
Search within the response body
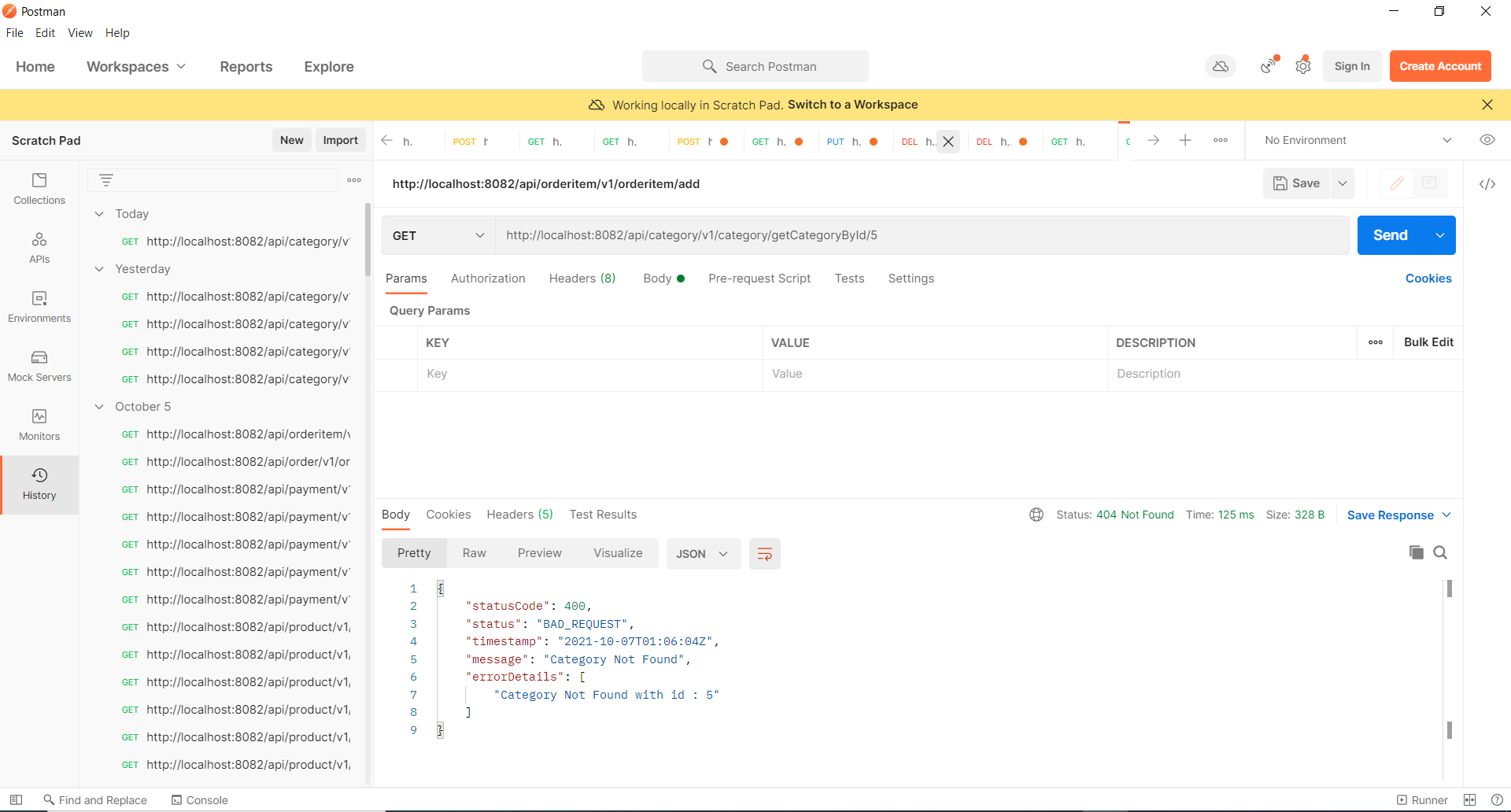pyautogui.click(x=1440, y=552)
